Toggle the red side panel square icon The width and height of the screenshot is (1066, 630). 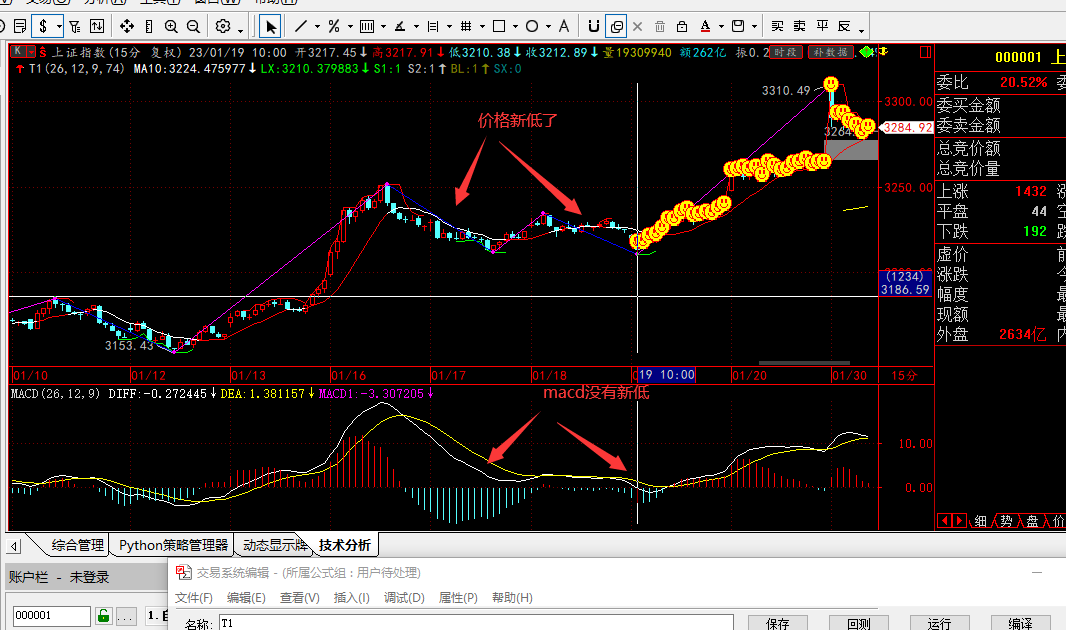(x=925, y=52)
